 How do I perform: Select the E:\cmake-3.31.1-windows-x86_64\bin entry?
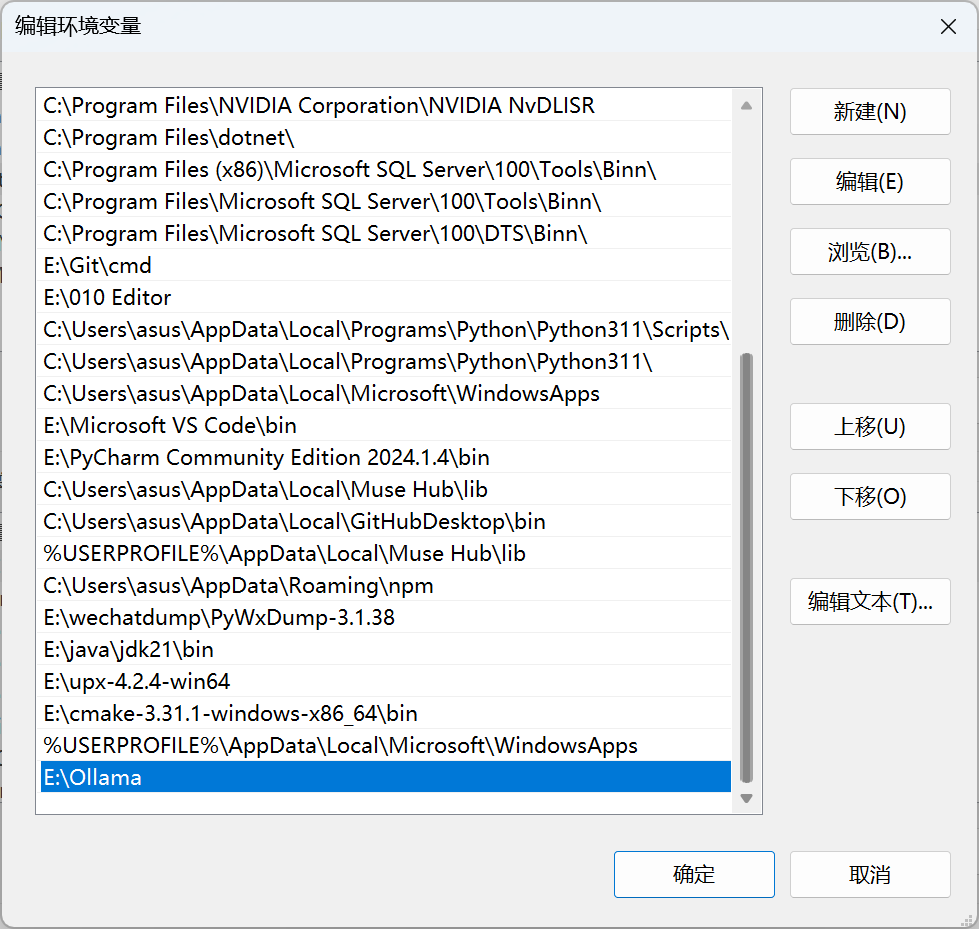tap(386, 713)
